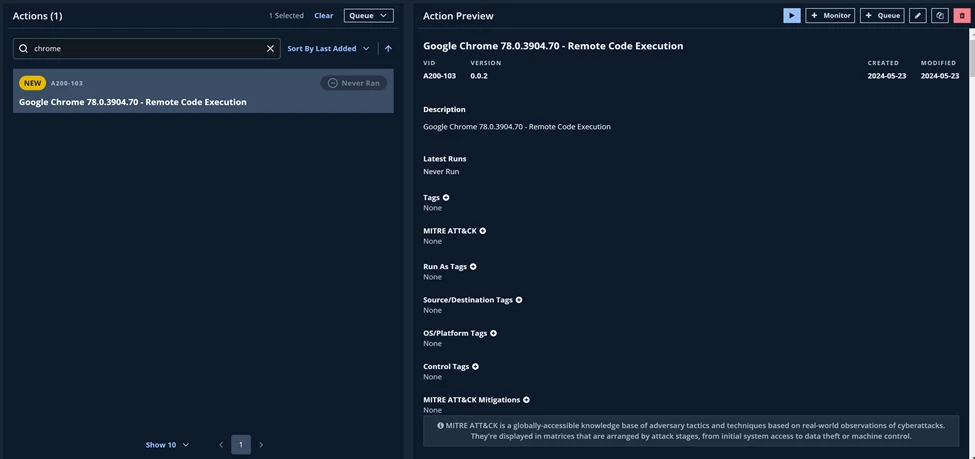
Task: Click the search magnifier icon
Action: click(24, 49)
